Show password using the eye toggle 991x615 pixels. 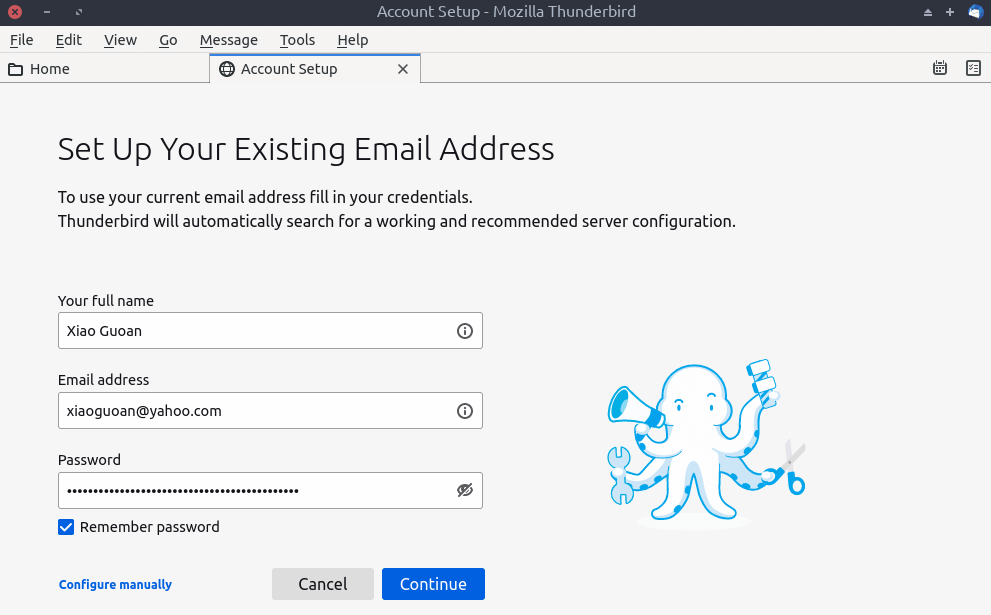pyautogui.click(x=464, y=490)
